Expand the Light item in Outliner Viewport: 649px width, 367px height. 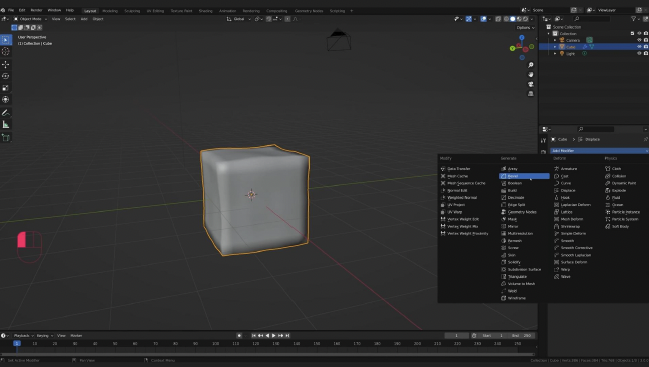[x=555, y=53]
